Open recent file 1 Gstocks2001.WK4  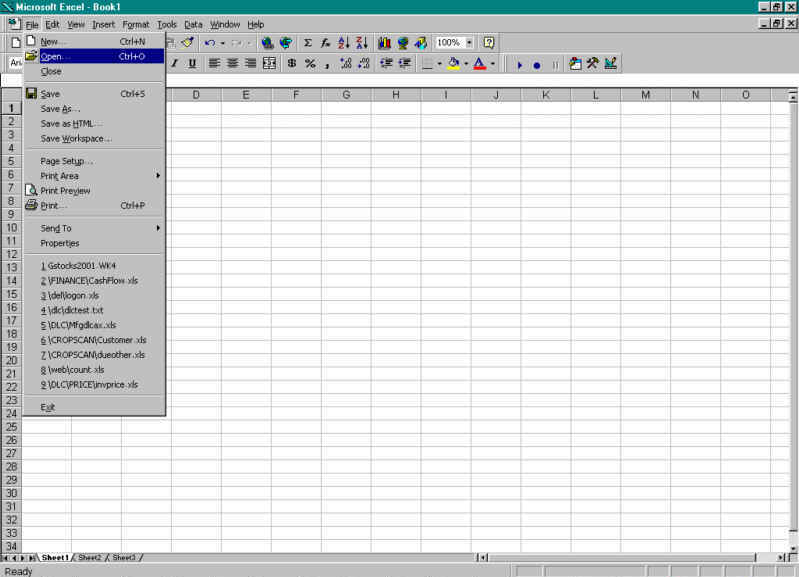click(x=94, y=266)
